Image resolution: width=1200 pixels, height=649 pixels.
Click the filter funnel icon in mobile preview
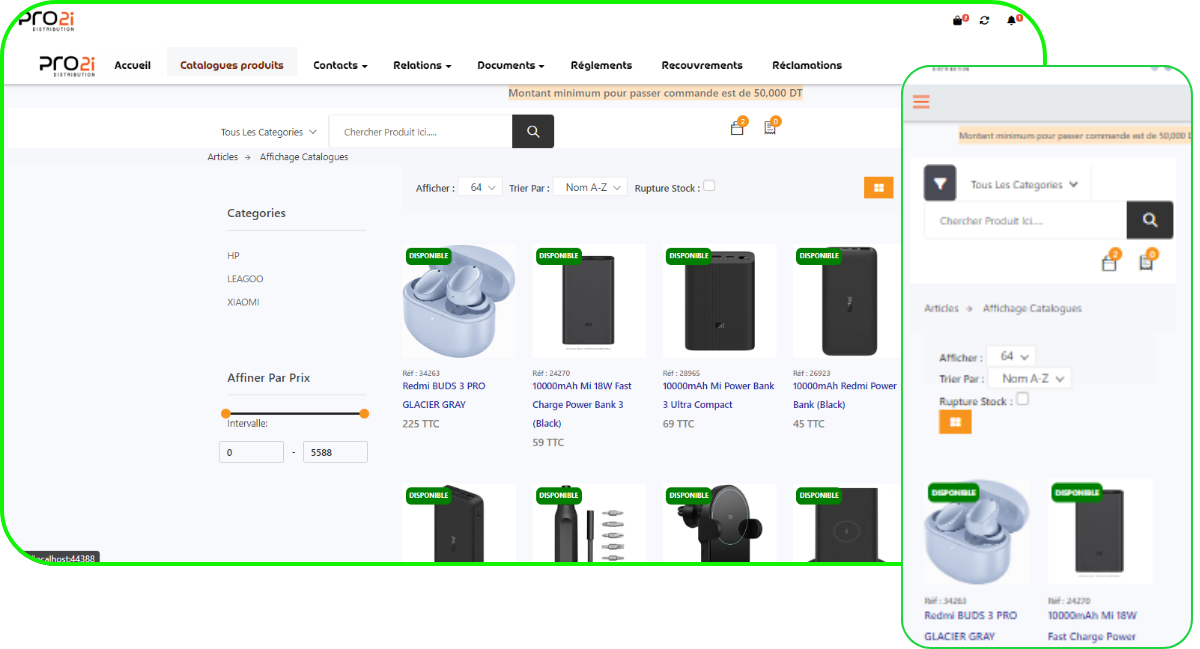click(939, 183)
